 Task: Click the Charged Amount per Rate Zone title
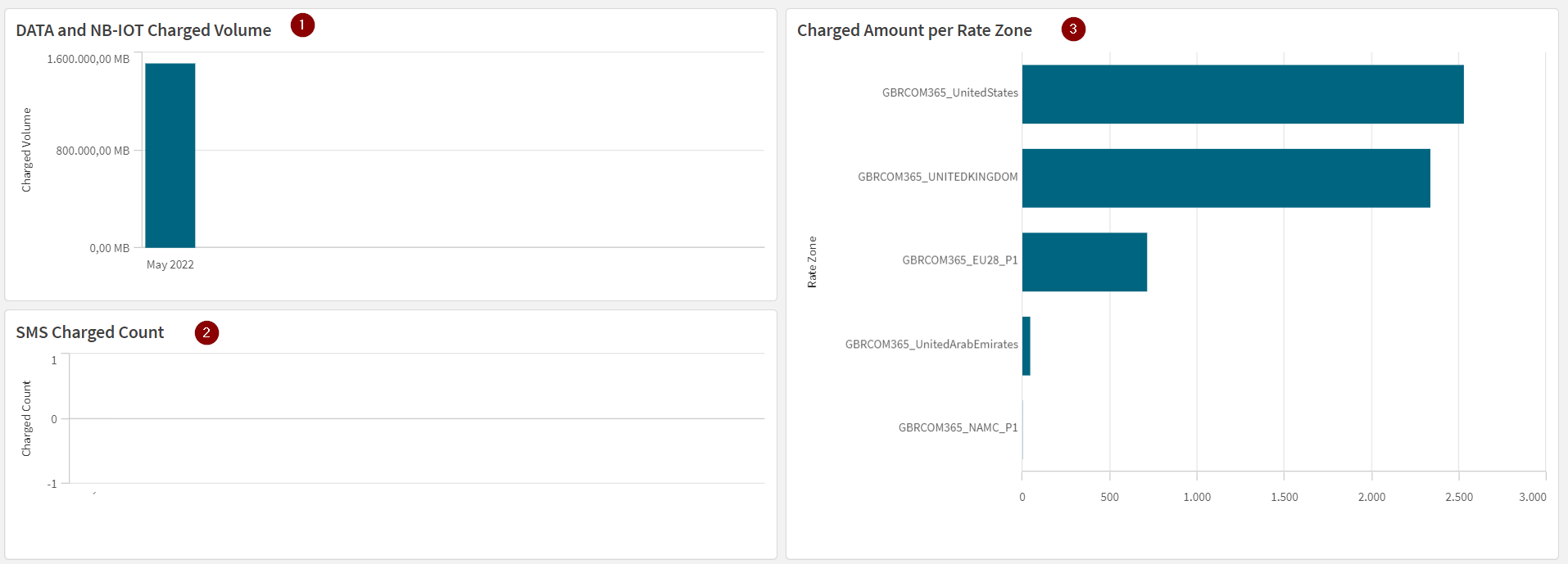coord(914,30)
